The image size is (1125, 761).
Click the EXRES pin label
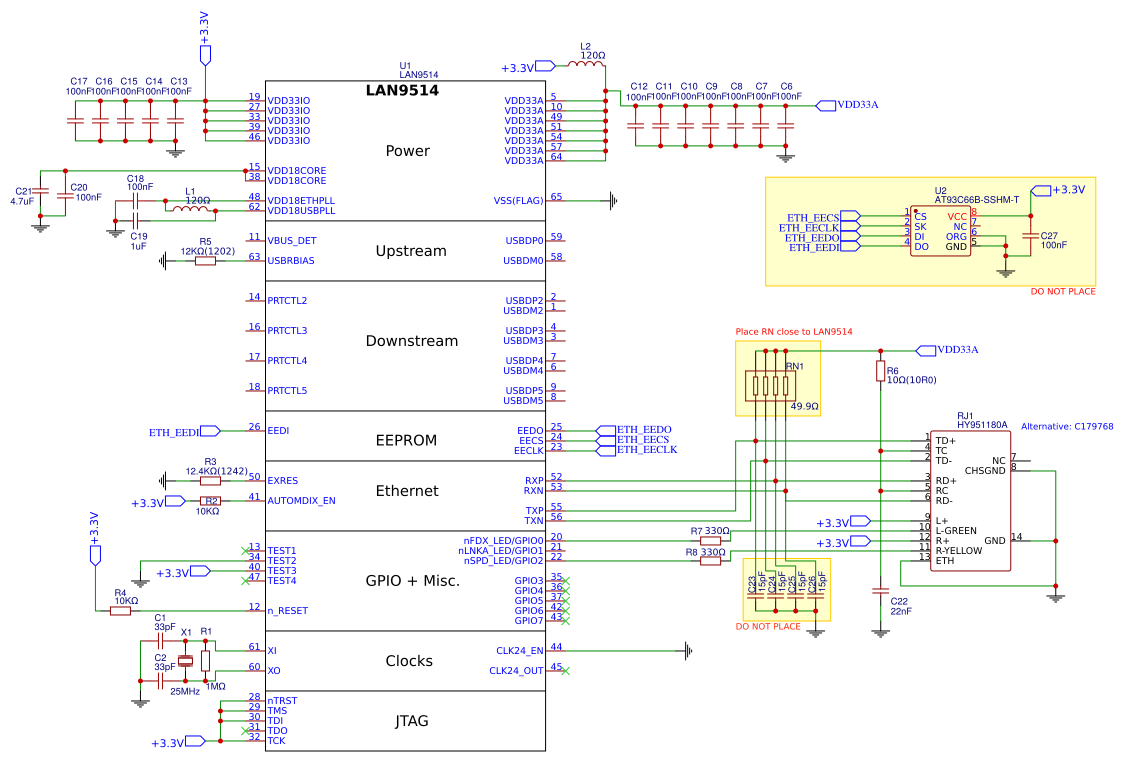click(x=283, y=481)
